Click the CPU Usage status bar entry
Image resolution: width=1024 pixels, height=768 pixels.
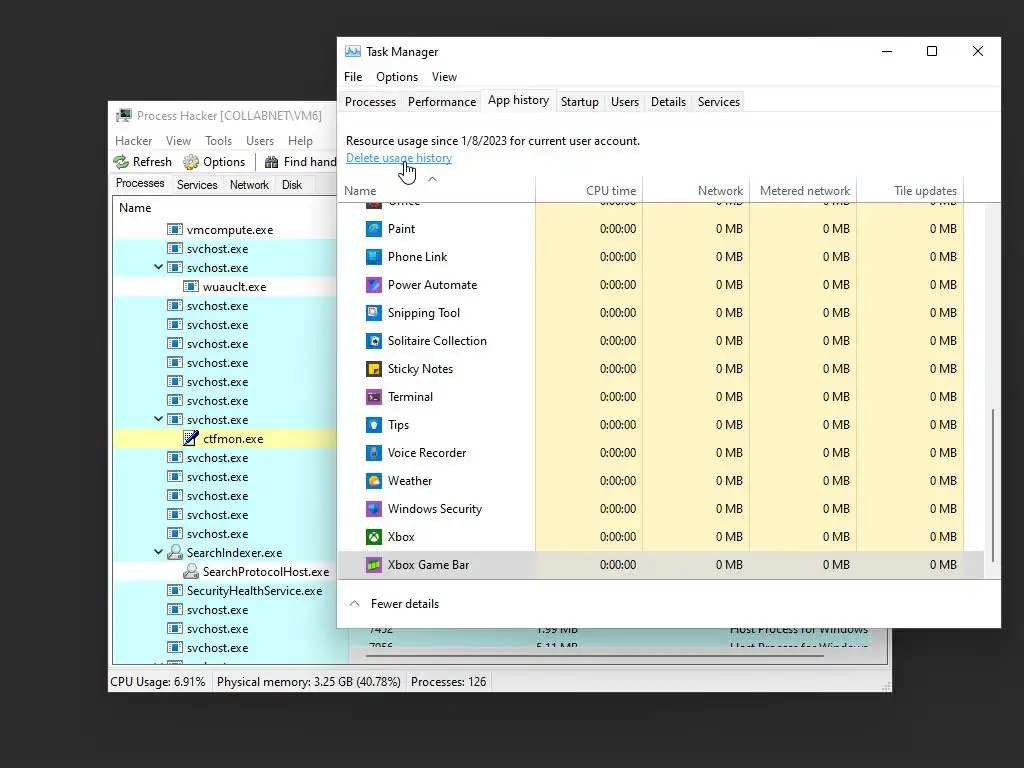157,682
